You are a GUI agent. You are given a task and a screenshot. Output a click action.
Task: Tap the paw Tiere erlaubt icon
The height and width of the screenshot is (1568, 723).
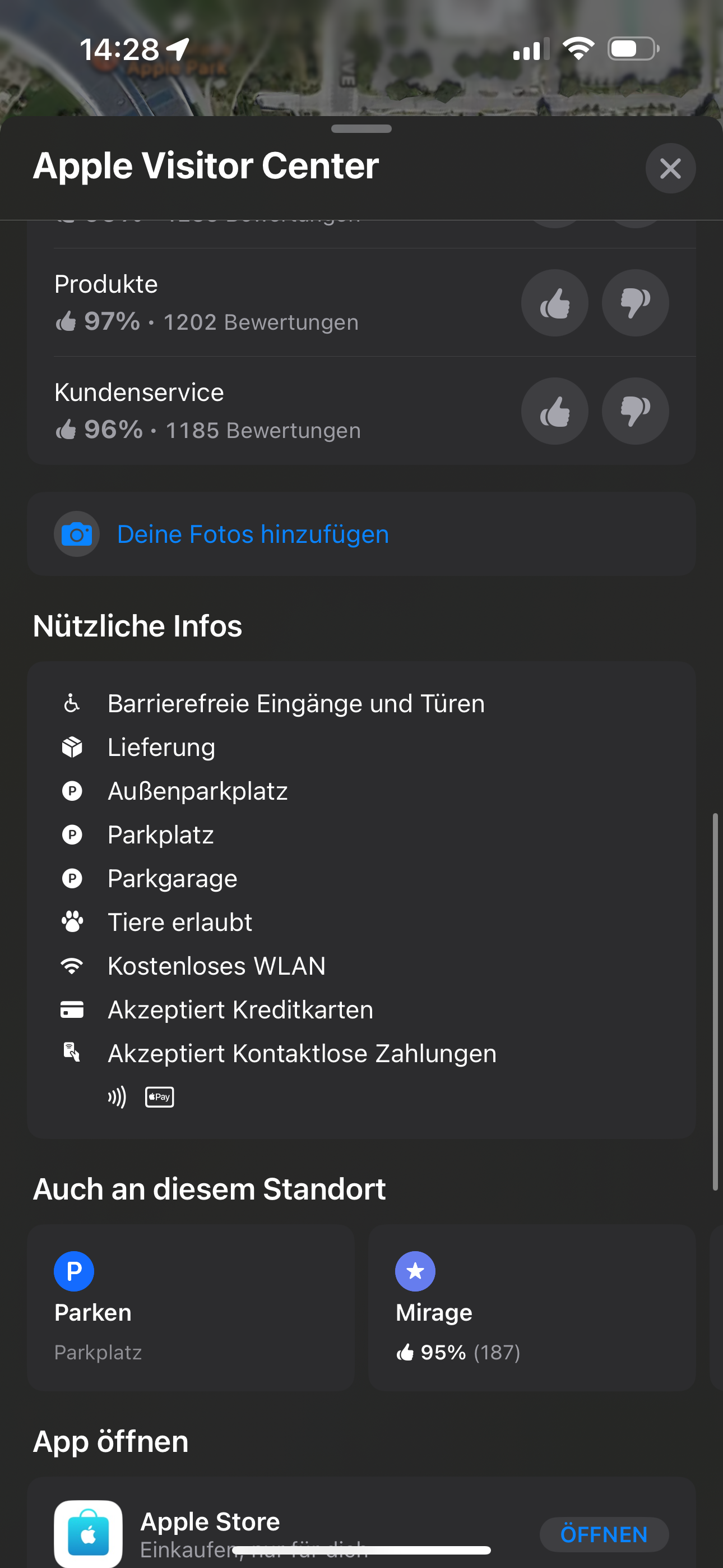coord(72,922)
